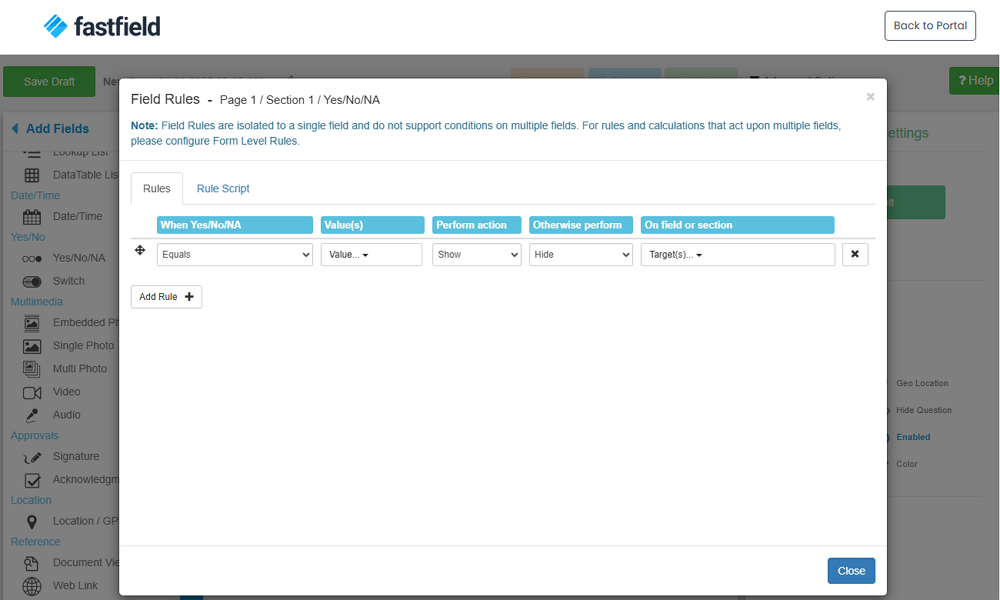Open the Equals condition dropdown

235,254
